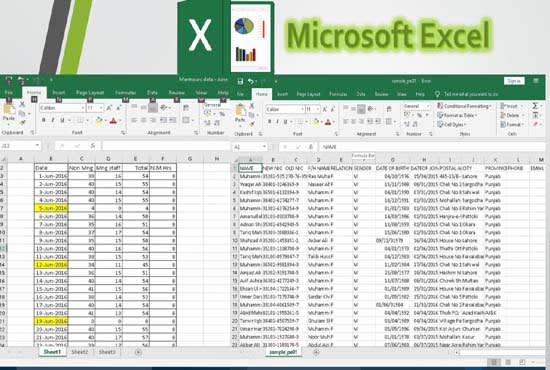Click Increase Font Size in Manhours window
The height and width of the screenshot is (370, 550).
[x=109, y=108]
